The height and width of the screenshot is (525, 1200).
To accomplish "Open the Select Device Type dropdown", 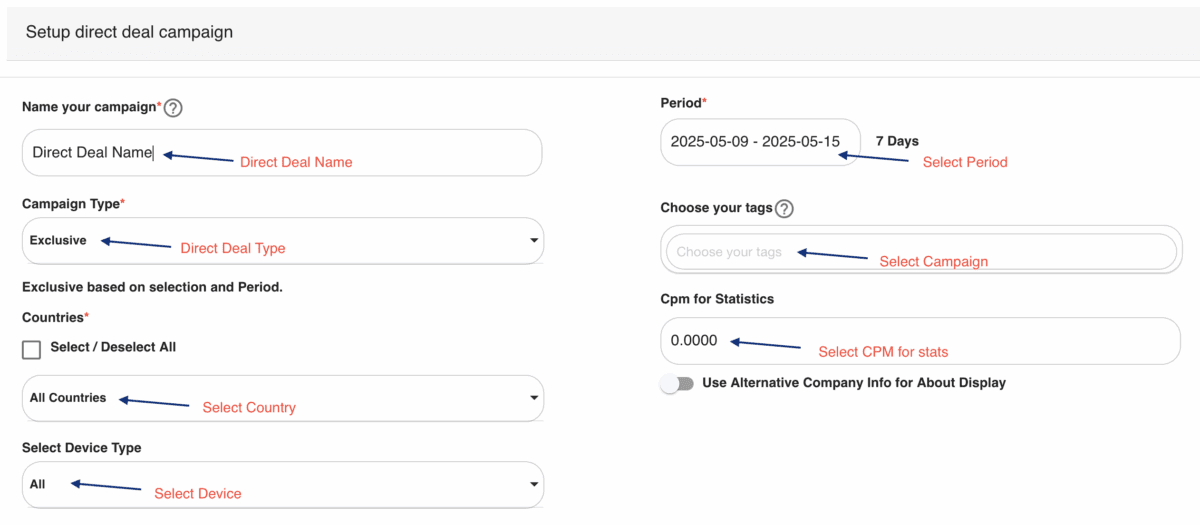I will (x=283, y=485).
